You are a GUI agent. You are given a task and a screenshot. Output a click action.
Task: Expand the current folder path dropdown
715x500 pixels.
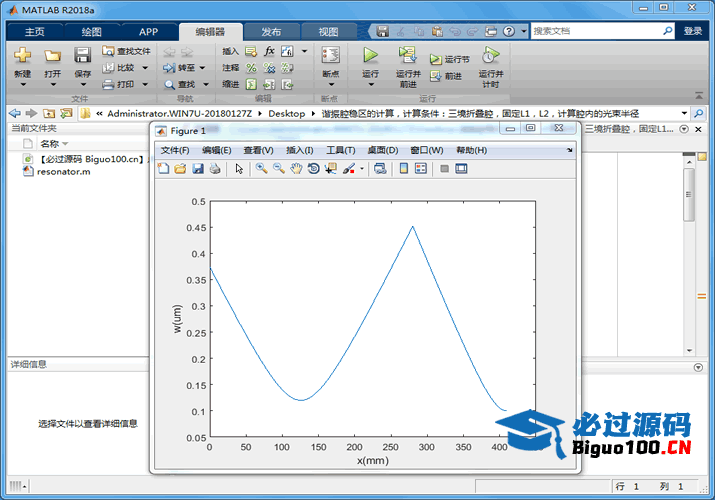pos(684,113)
